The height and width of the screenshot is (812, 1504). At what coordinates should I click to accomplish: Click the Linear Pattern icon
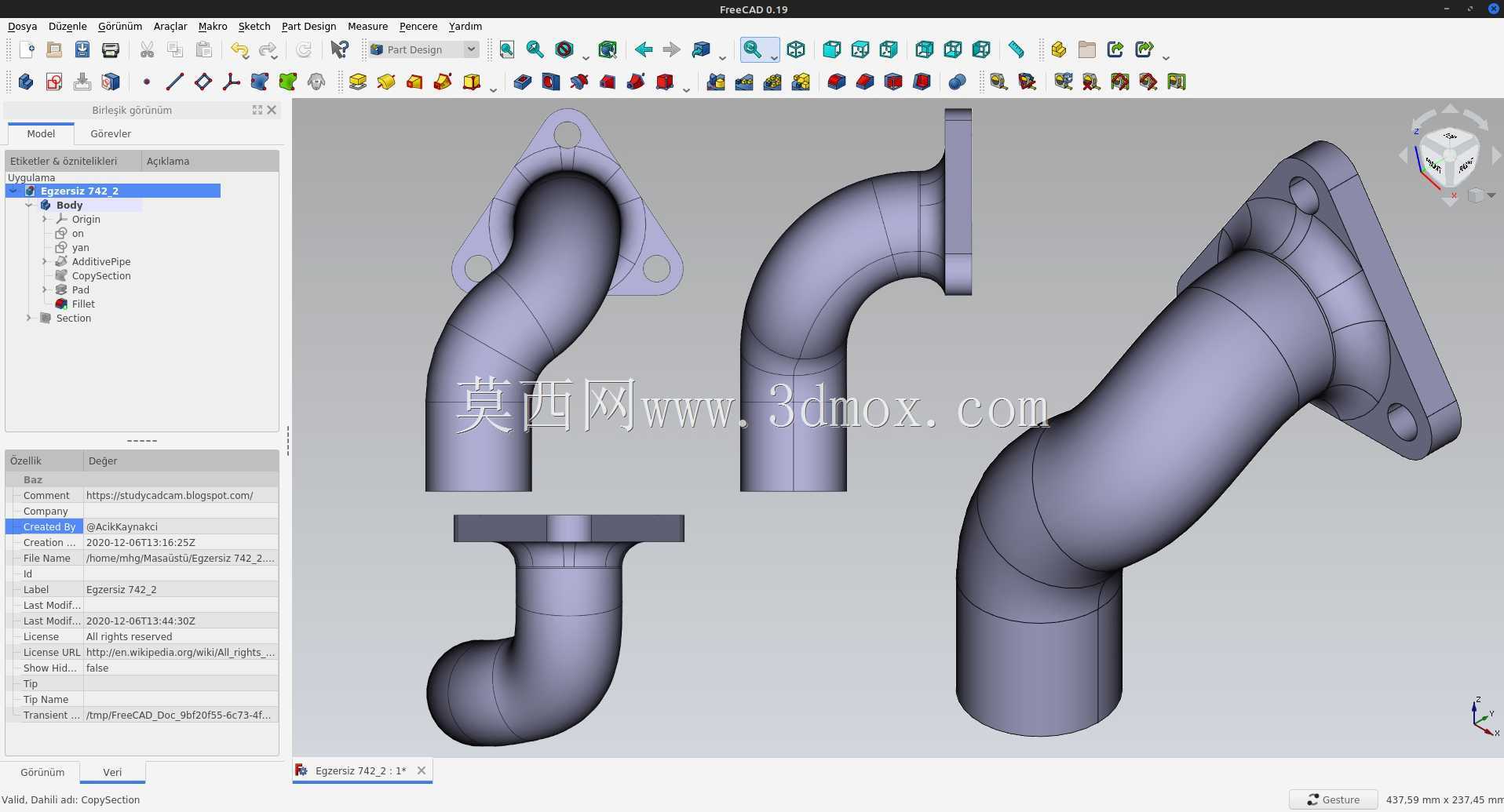[x=744, y=82]
